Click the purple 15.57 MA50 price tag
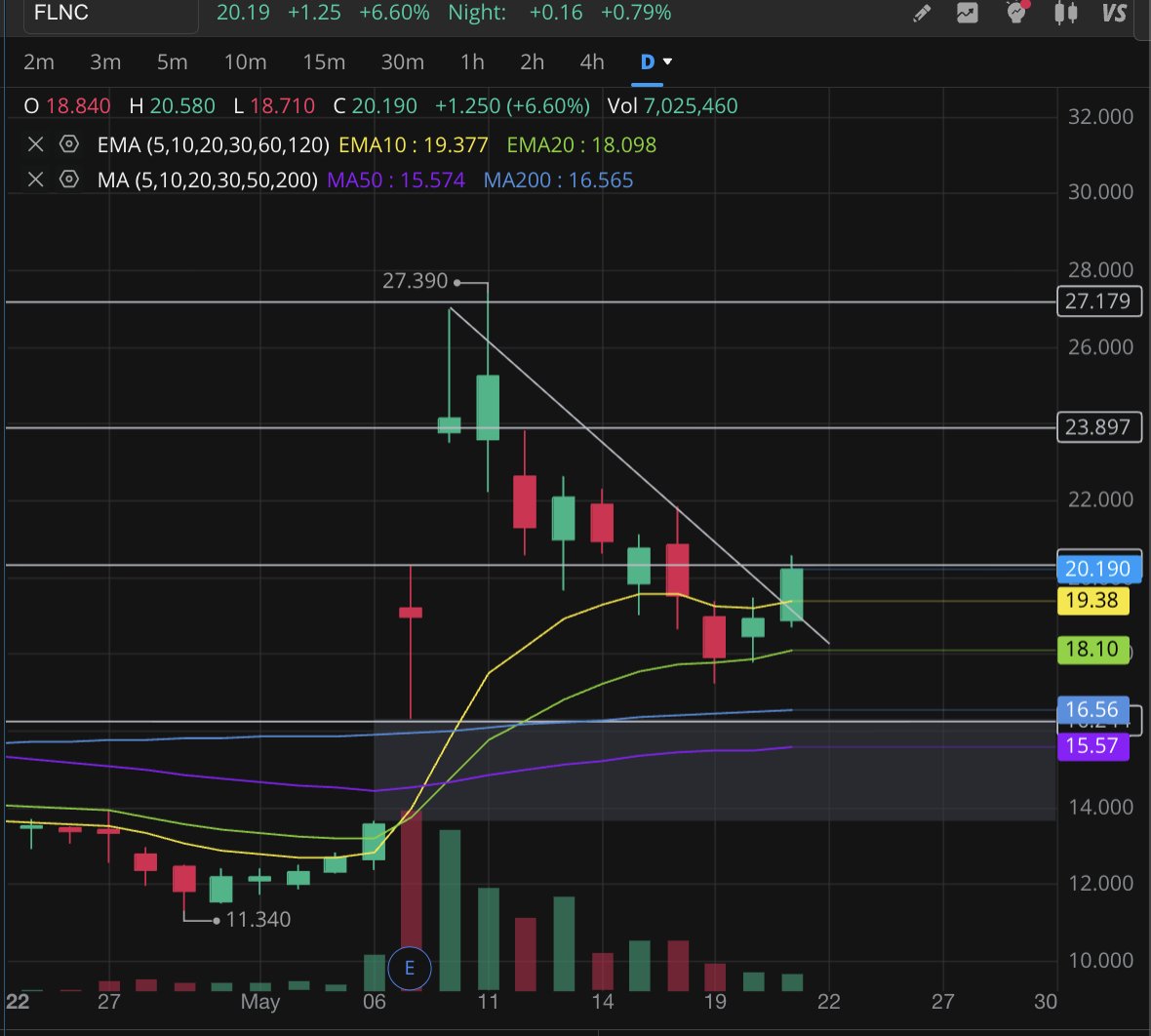Viewport: 1151px width, 1036px height. 1092,746
